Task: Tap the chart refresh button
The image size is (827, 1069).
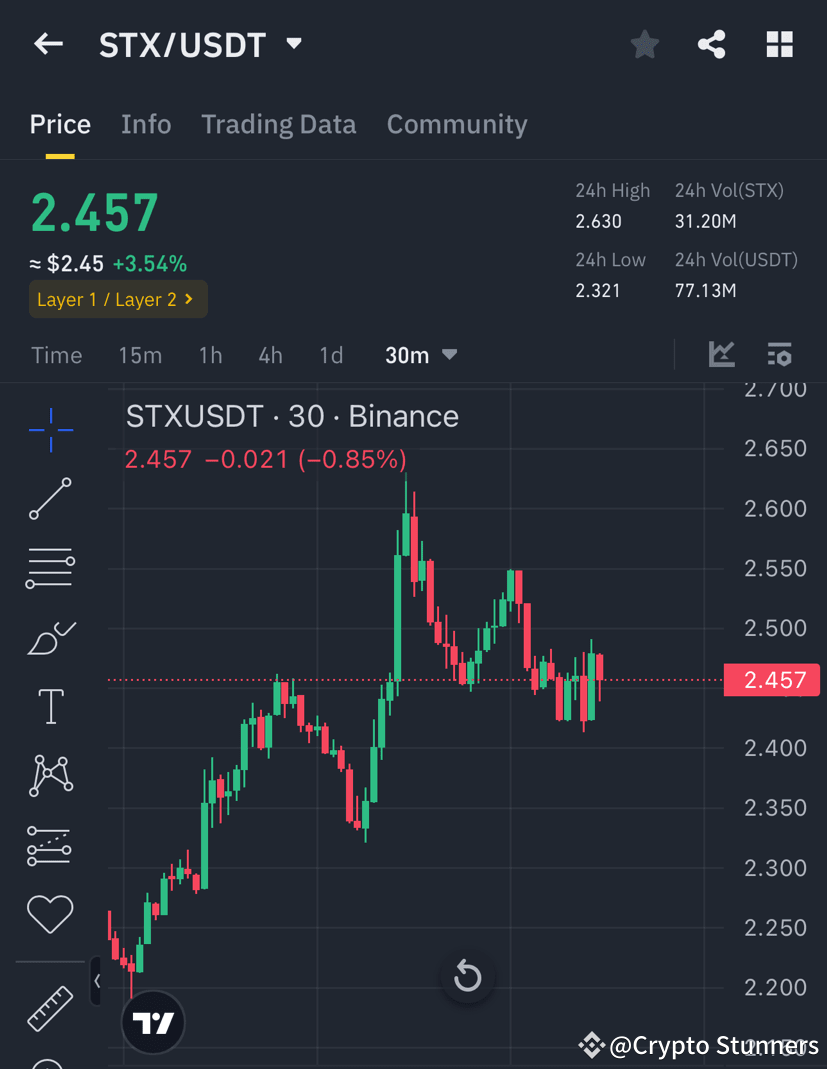Action: click(467, 977)
